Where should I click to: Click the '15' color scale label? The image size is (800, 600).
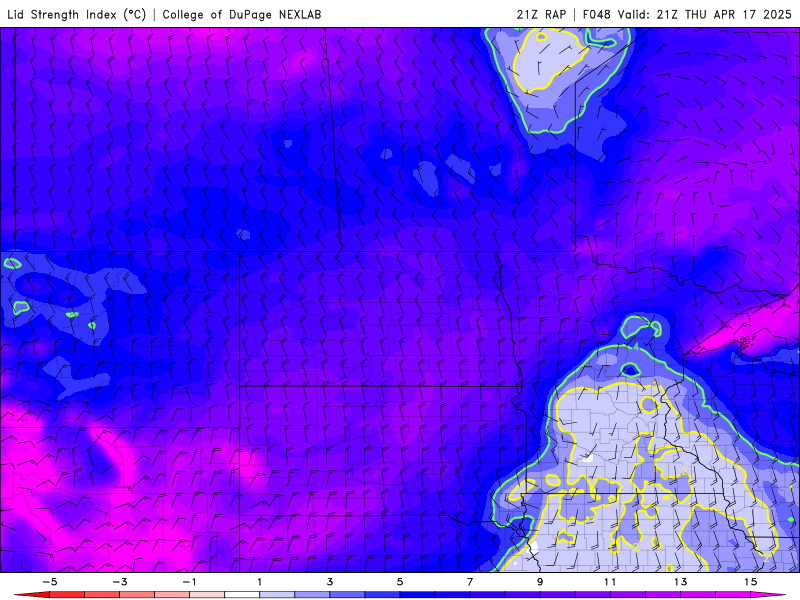750,582
